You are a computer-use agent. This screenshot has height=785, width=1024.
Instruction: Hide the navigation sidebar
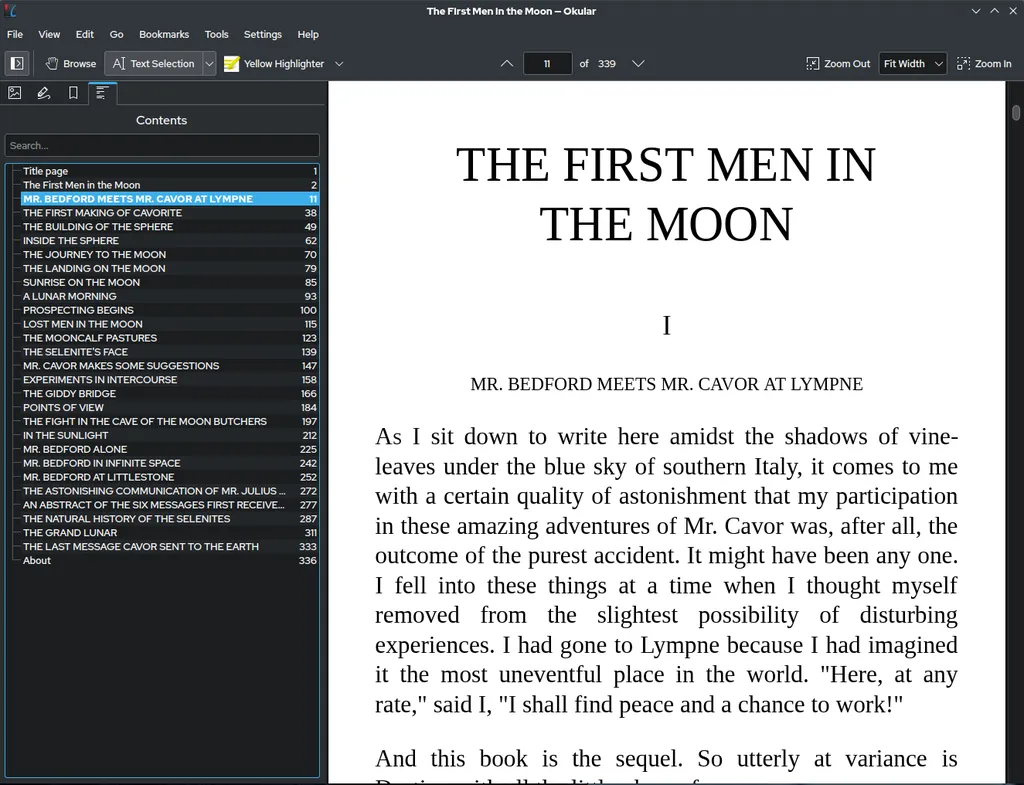pos(17,63)
